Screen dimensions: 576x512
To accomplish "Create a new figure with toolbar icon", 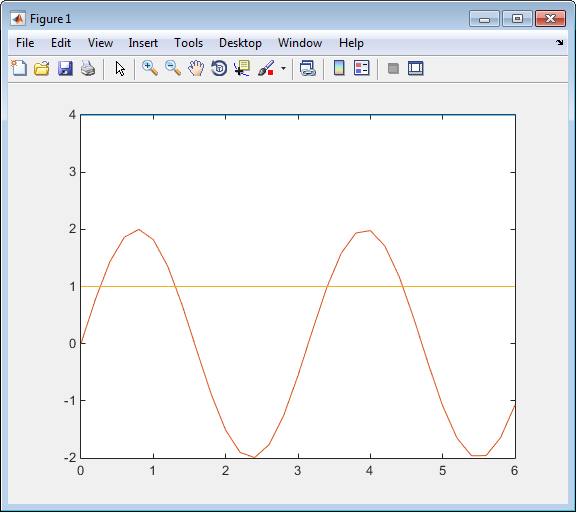I will point(19,68).
